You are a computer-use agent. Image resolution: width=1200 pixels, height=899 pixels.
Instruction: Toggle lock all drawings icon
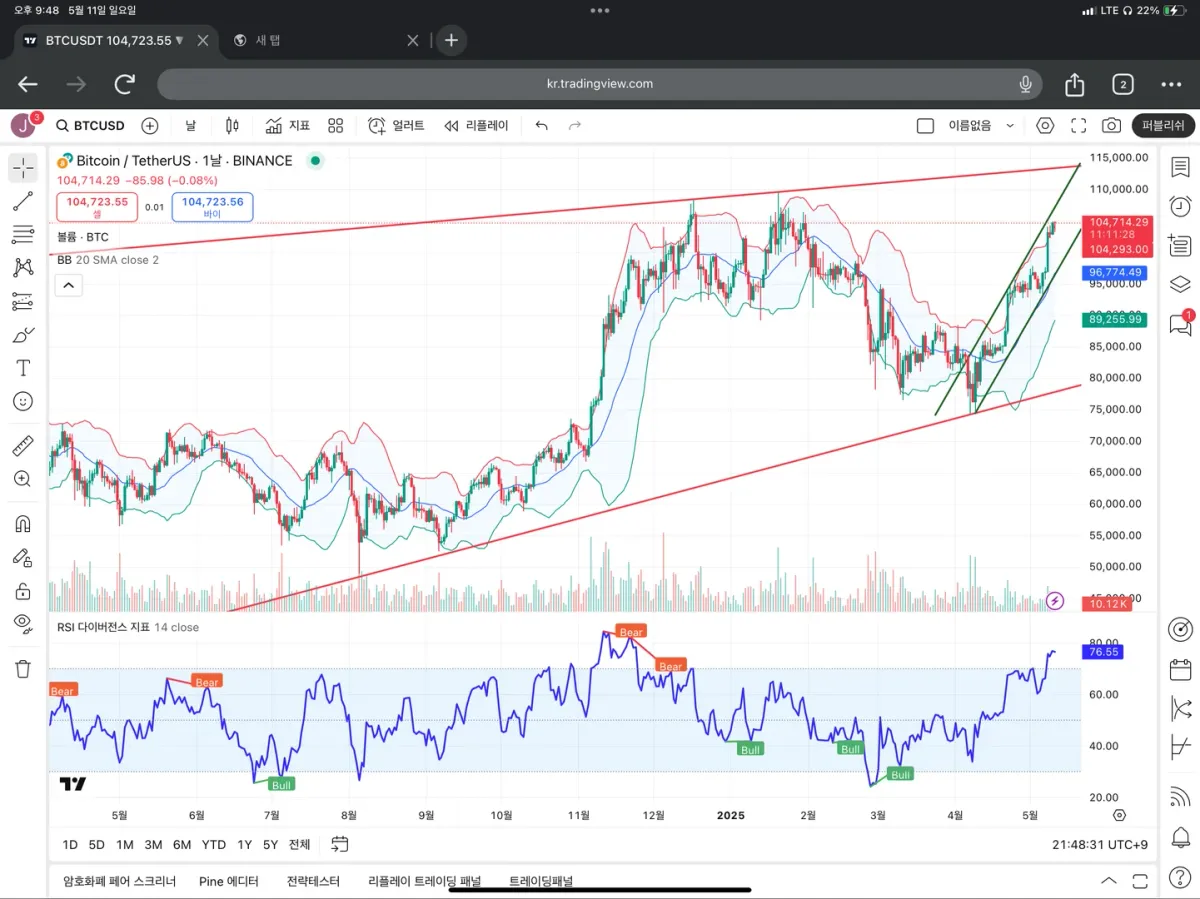22,591
